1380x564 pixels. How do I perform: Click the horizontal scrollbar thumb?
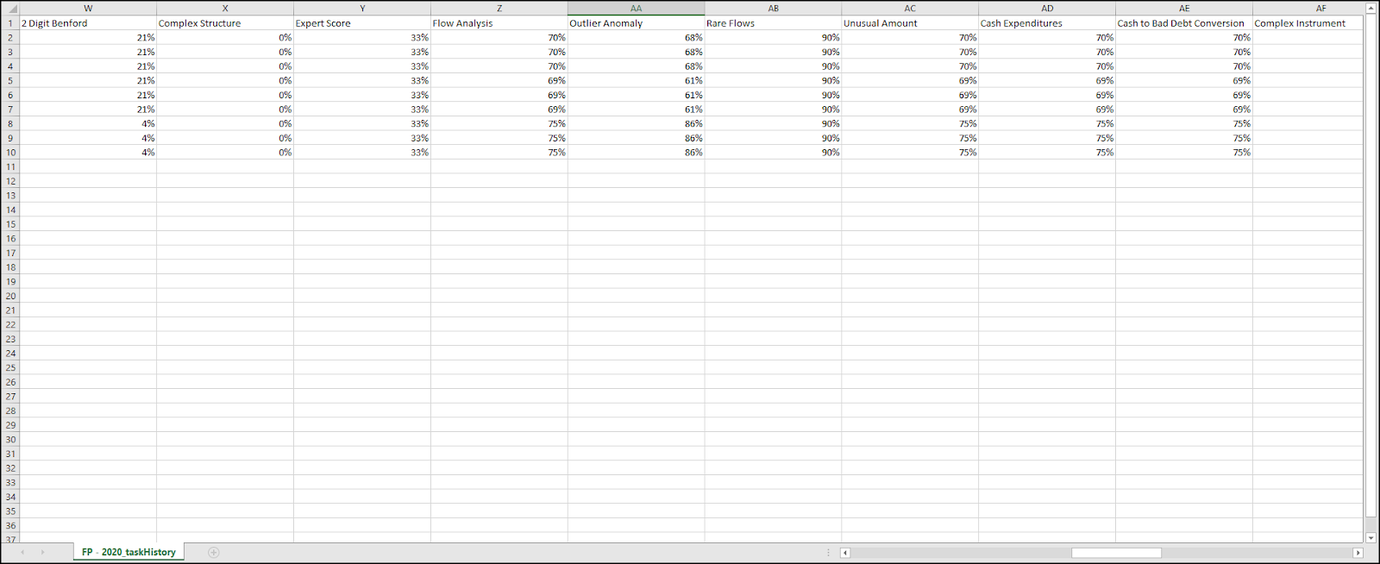coord(1116,552)
